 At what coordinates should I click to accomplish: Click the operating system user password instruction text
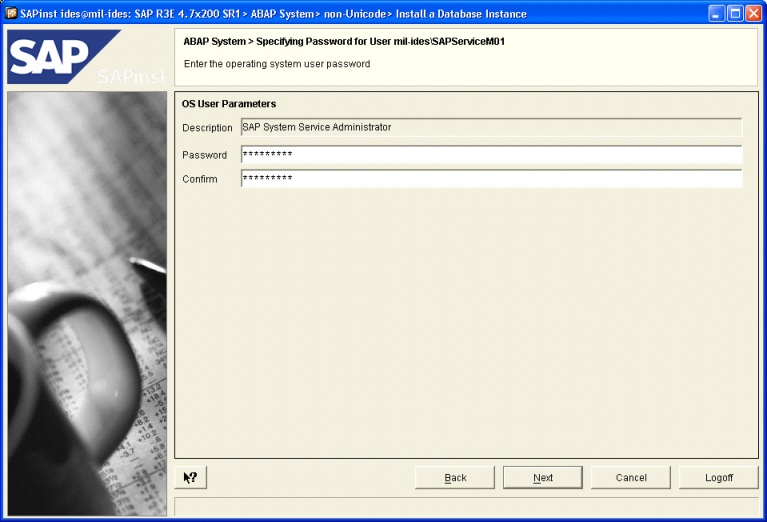[277, 64]
